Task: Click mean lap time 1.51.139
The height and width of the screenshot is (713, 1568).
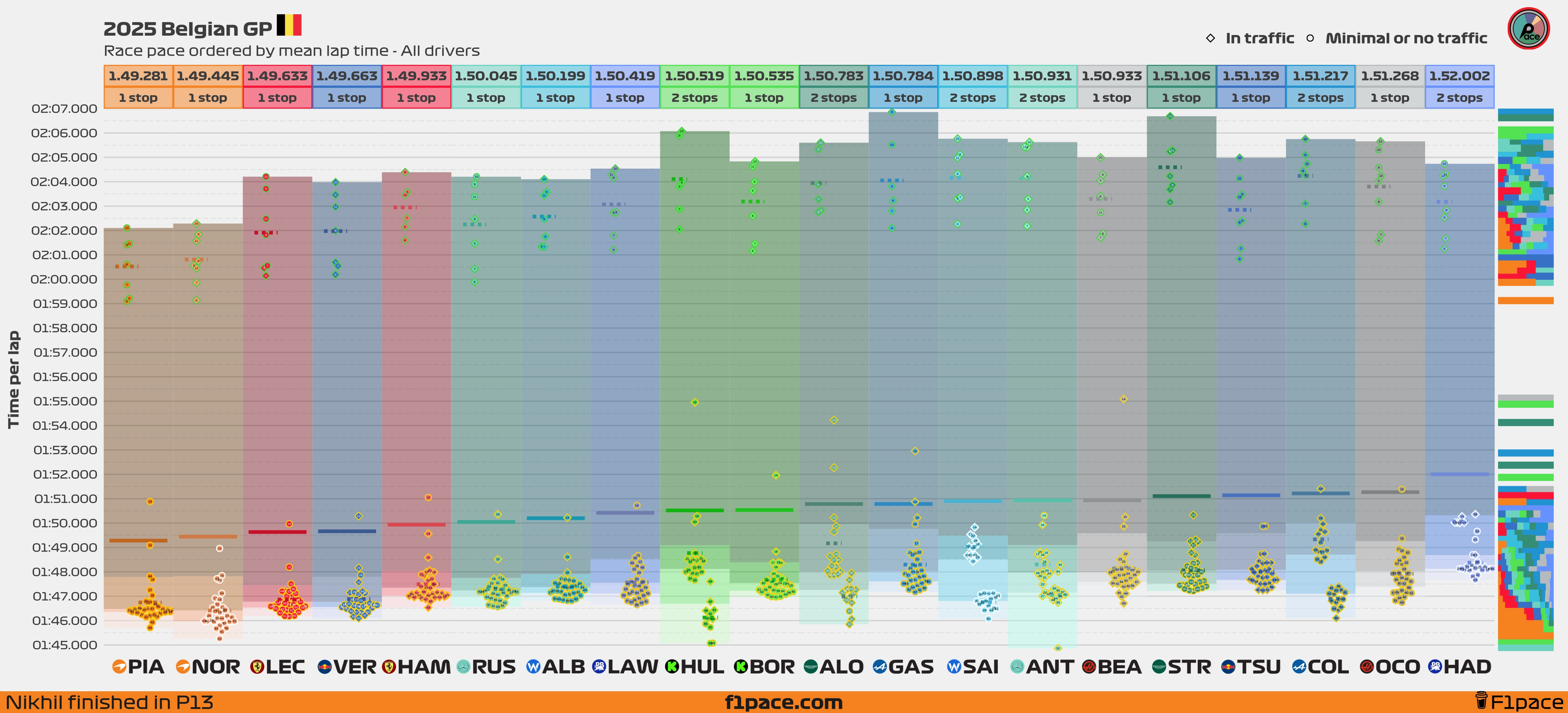Action: (x=1251, y=76)
